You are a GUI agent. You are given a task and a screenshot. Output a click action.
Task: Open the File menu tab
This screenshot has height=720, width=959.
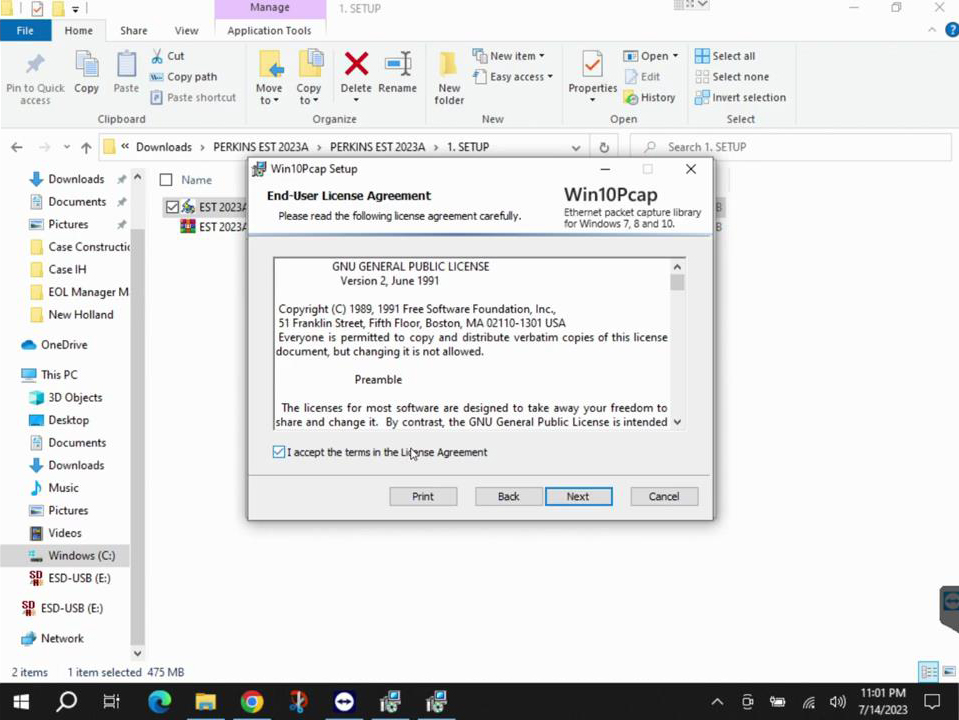coord(25,30)
